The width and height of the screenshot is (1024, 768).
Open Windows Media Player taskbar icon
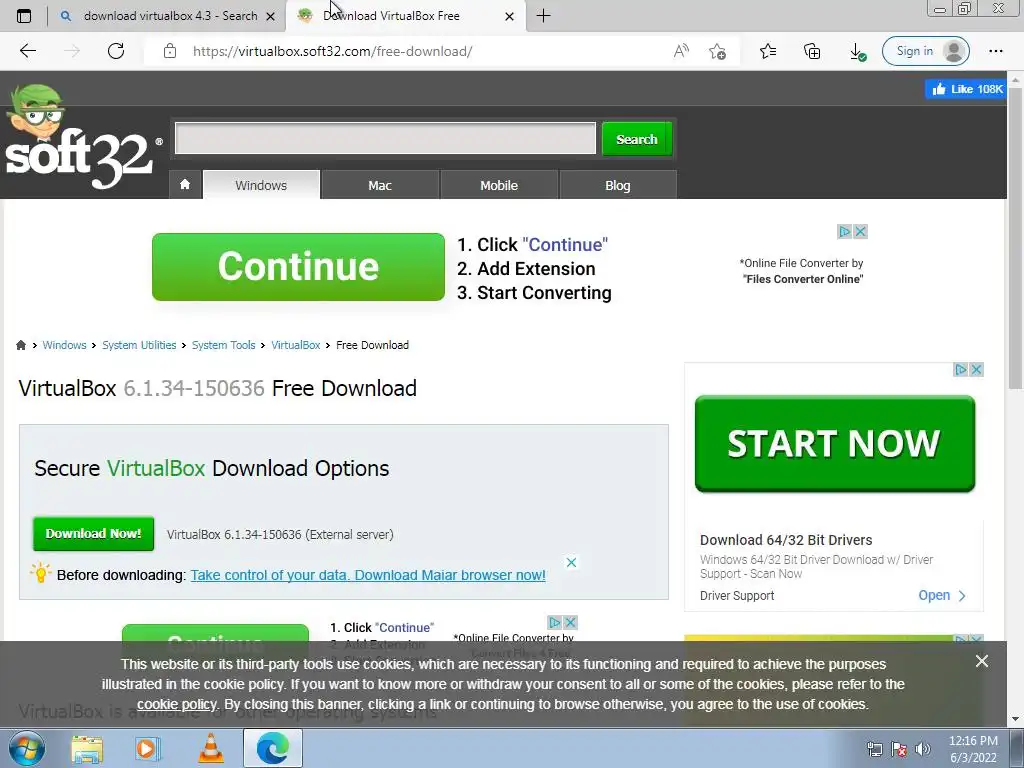(148, 749)
